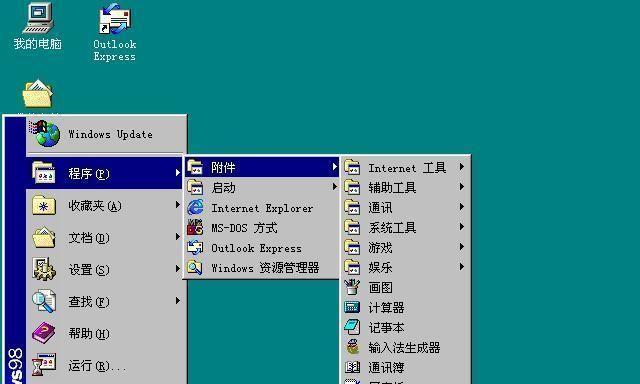
Task: Open the documents folder icon on desktop
Action: click(38, 94)
